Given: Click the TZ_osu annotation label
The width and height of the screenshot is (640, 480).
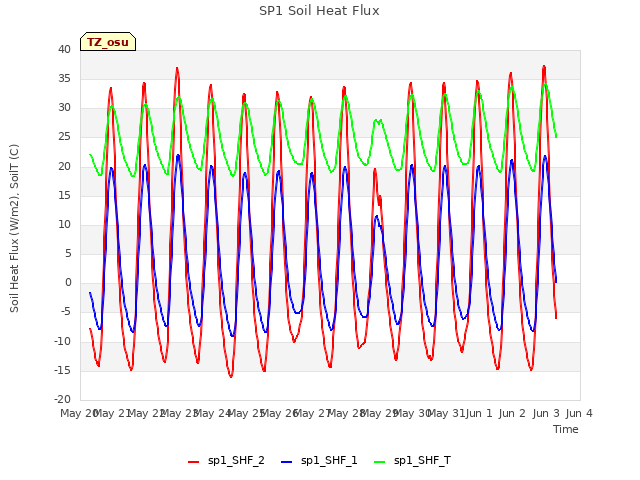Looking at the screenshot, I should (108, 42).
